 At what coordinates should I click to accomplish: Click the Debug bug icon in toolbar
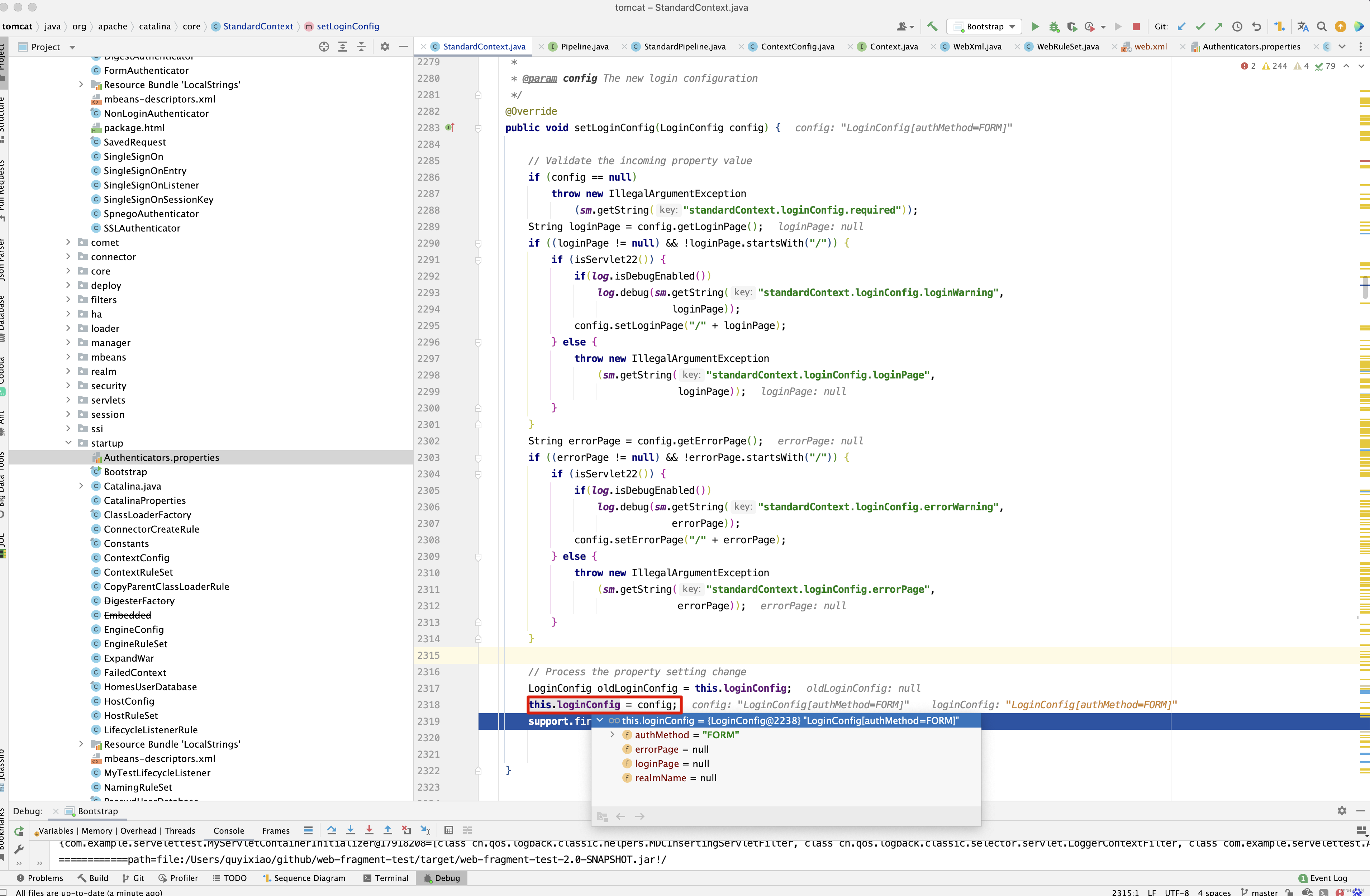[1054, 27]
